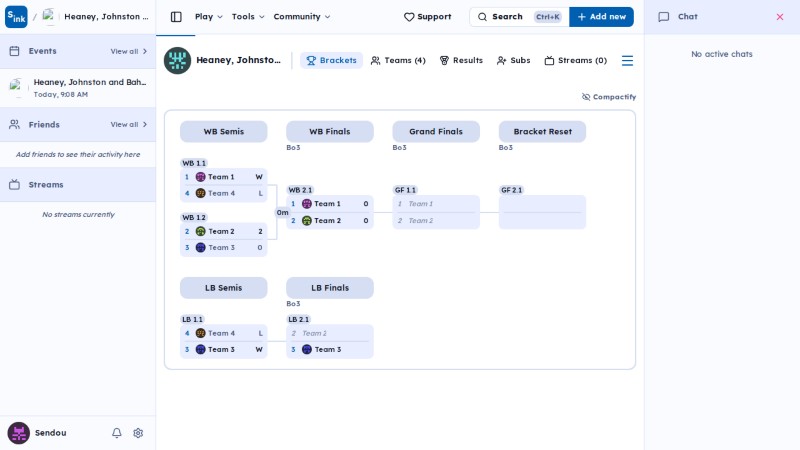Click the sendou.ink logo icon
800x450 pixels.
[16, 17]
